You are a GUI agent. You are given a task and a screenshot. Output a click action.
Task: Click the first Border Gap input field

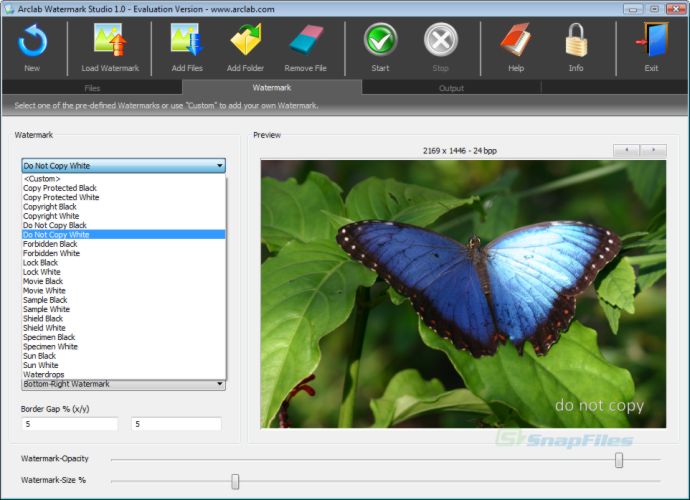click(x=70, y=424)
